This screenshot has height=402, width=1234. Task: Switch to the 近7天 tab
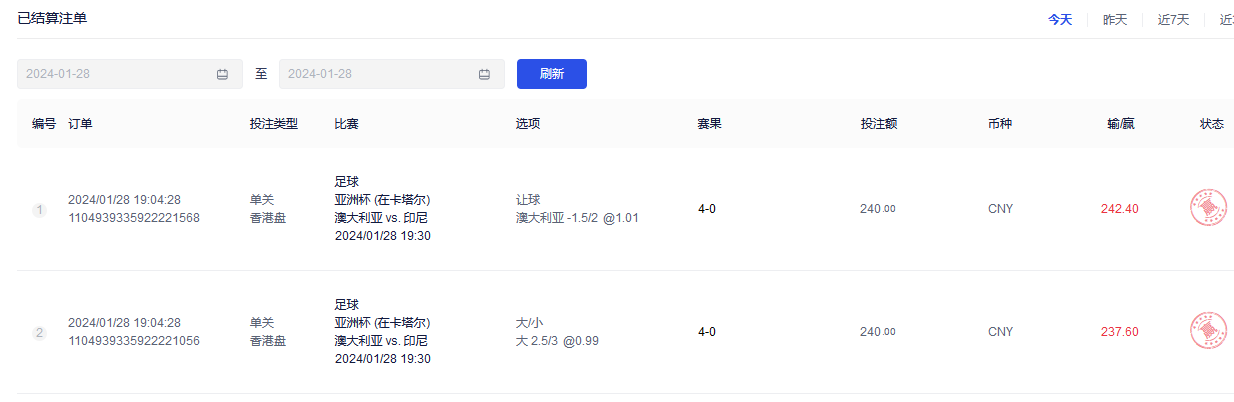(1174, 20)
